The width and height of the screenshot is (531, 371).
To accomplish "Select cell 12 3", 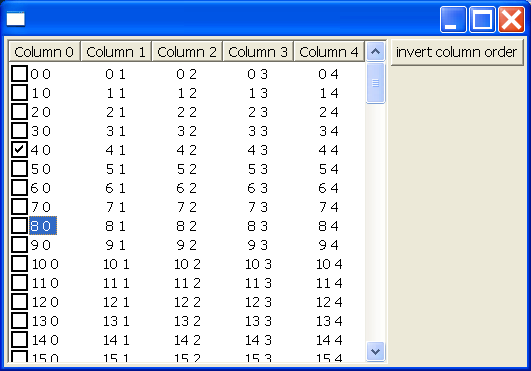I will click(258, 302).
